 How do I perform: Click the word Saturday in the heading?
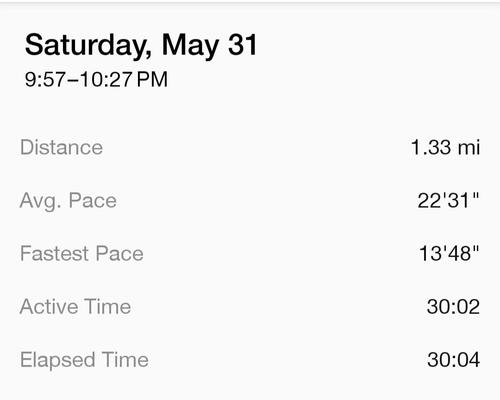(87, 46)
